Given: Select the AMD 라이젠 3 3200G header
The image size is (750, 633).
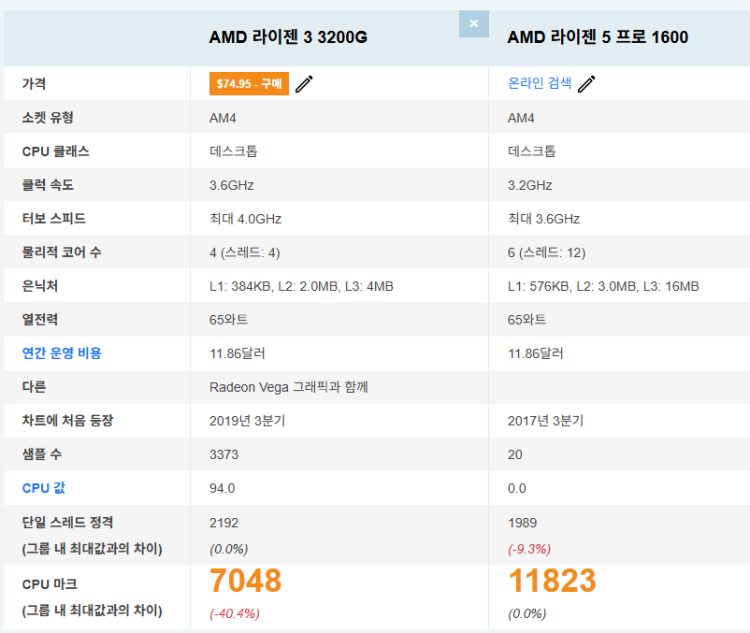Looking at the screenshot, I should coord(288,37).
